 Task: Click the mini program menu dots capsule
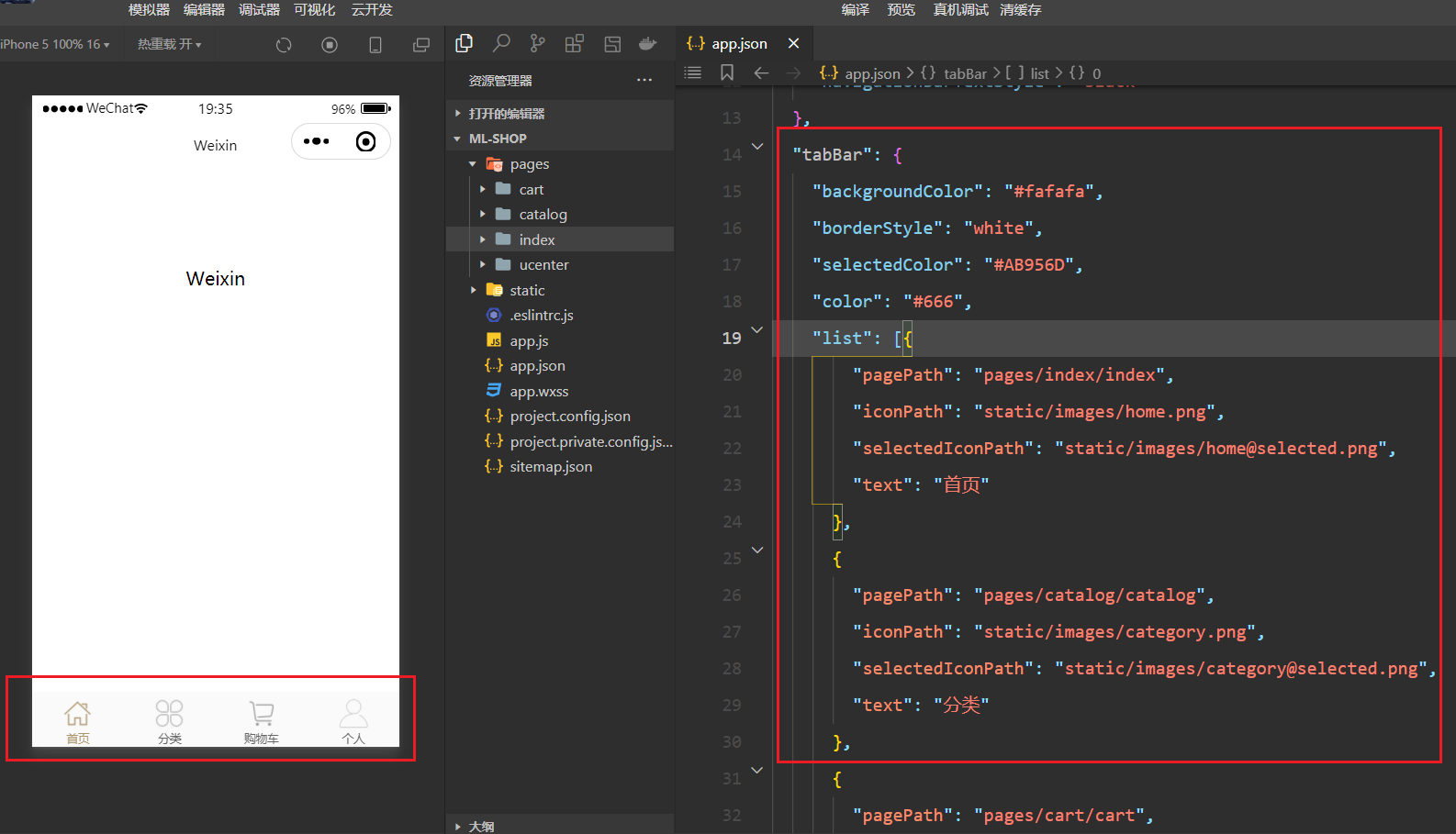click(x=316, y=141)
